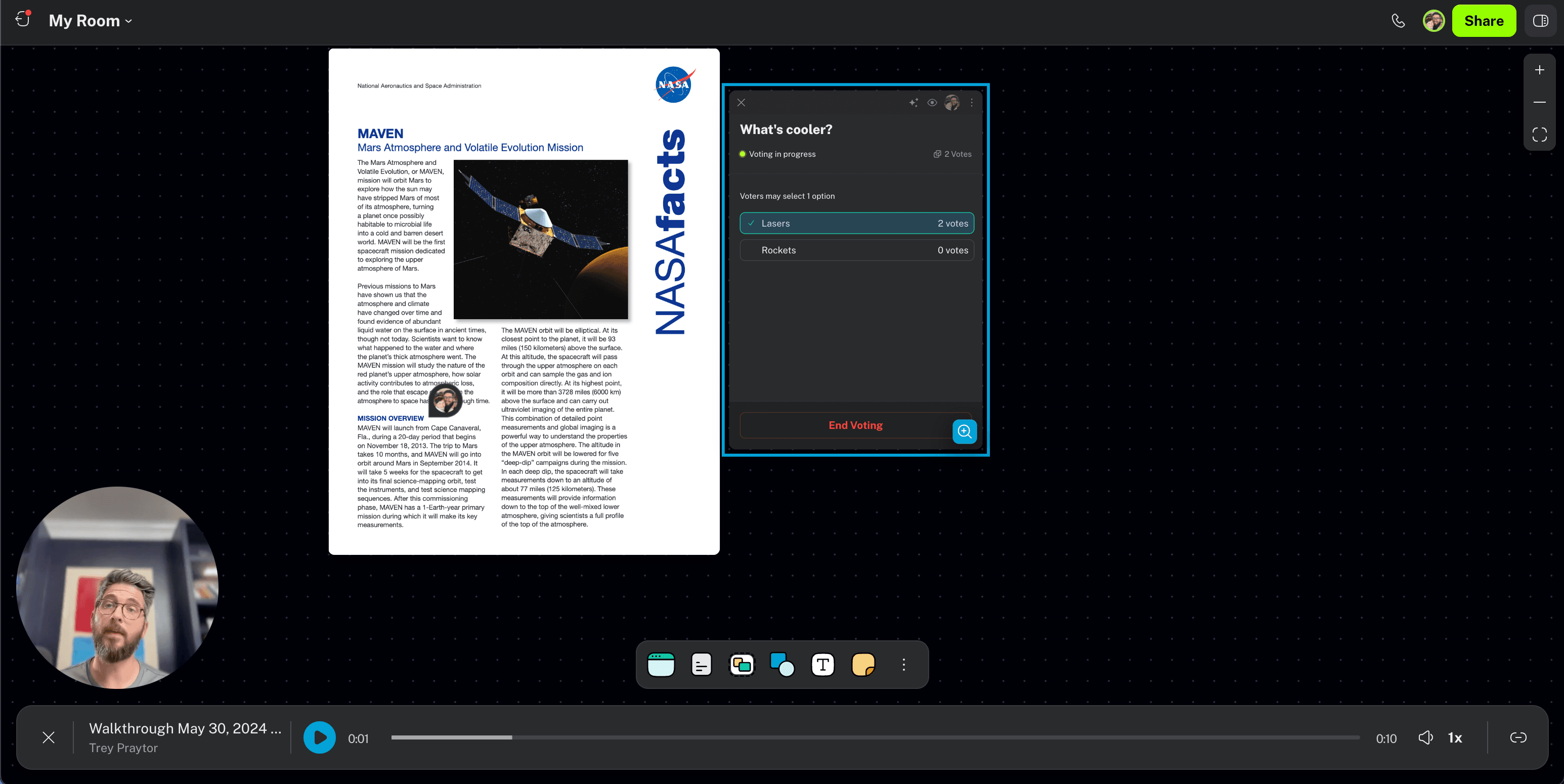Click the Lasers voting option checkbox
Viewport: 1564px width, 784px height.
[x=751, y=222]
